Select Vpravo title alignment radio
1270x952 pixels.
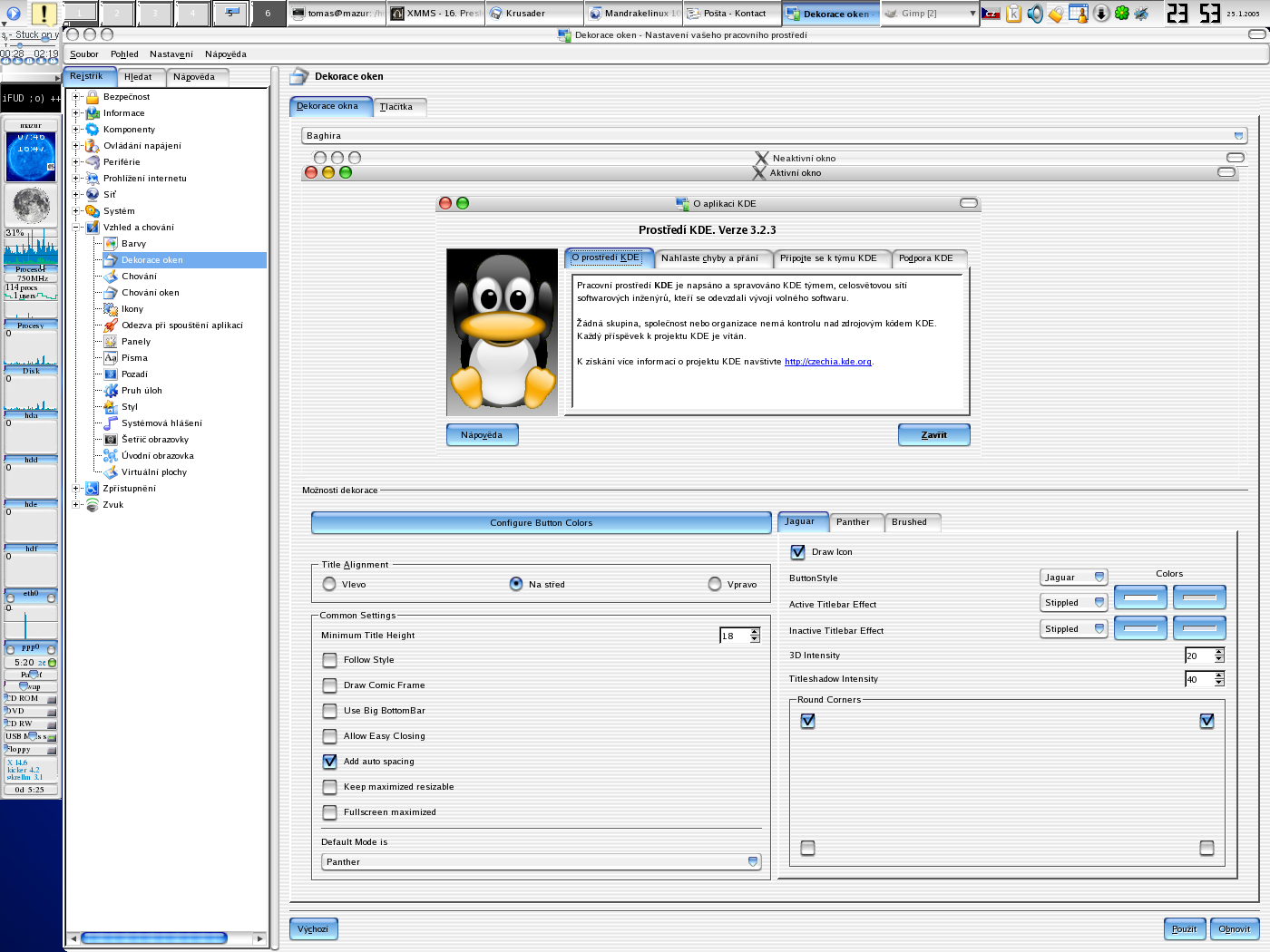pos(715,585)
